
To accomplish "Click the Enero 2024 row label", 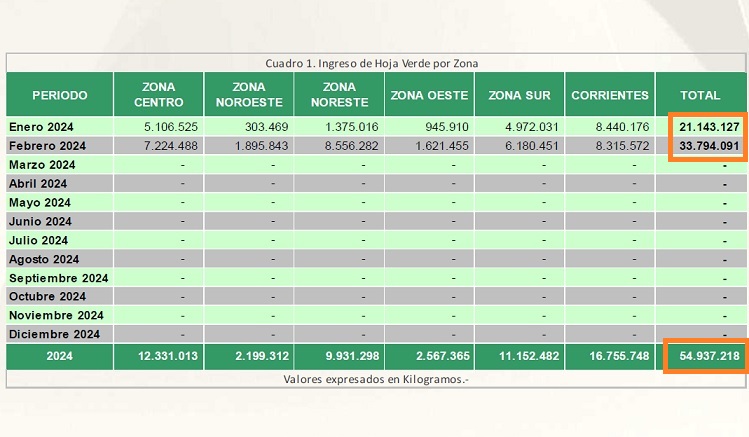I will [41, 127].
